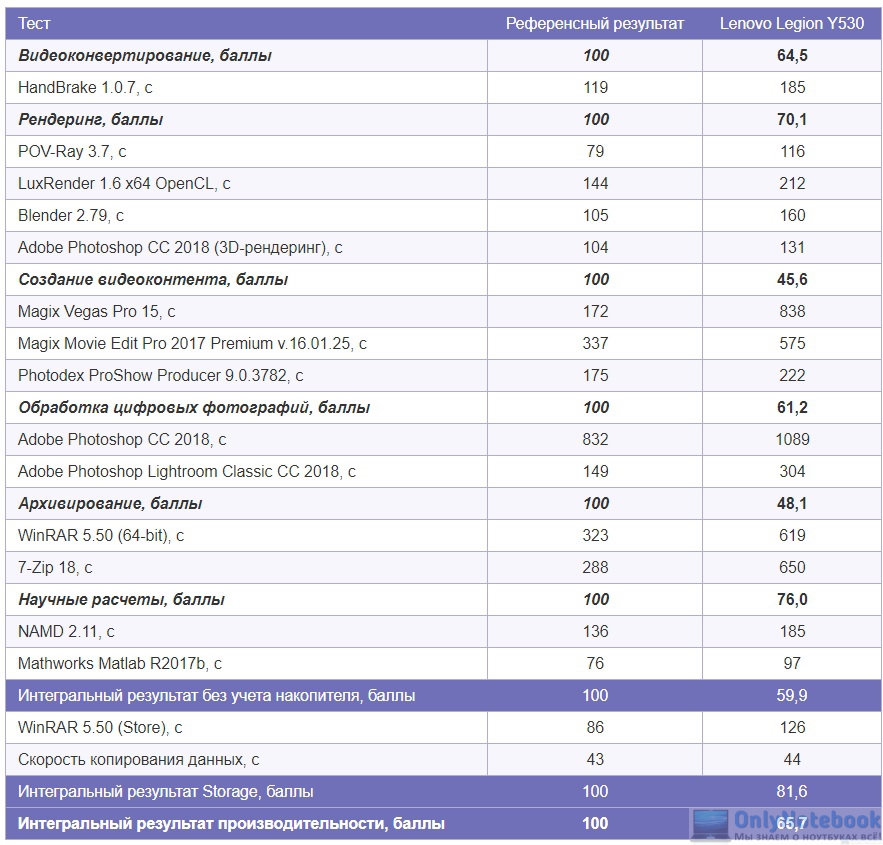
Task: Click the "Тест" column header
Action: [x=34, y=23]
